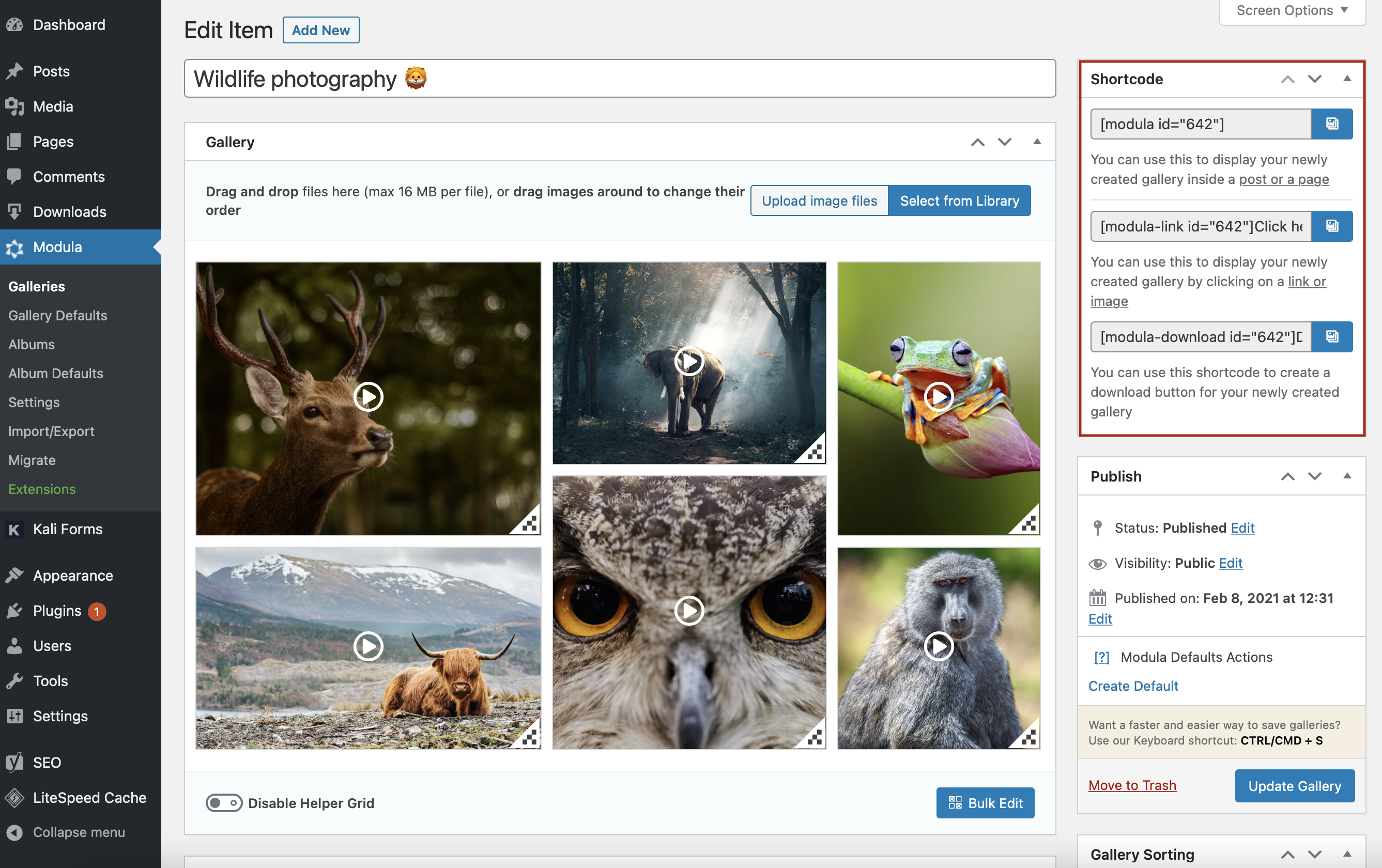Click the Update Gallery button
This screenshot has height=868, width=1382.
[1294, 785]
